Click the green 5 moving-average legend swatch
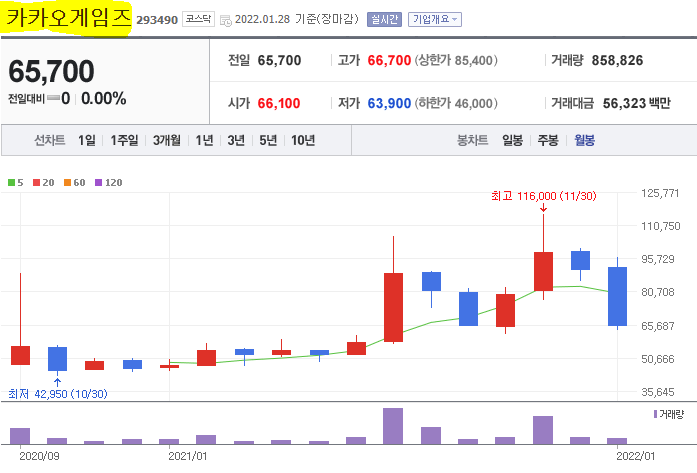Viewport: 697px width, 473px height. coord(12,183)
